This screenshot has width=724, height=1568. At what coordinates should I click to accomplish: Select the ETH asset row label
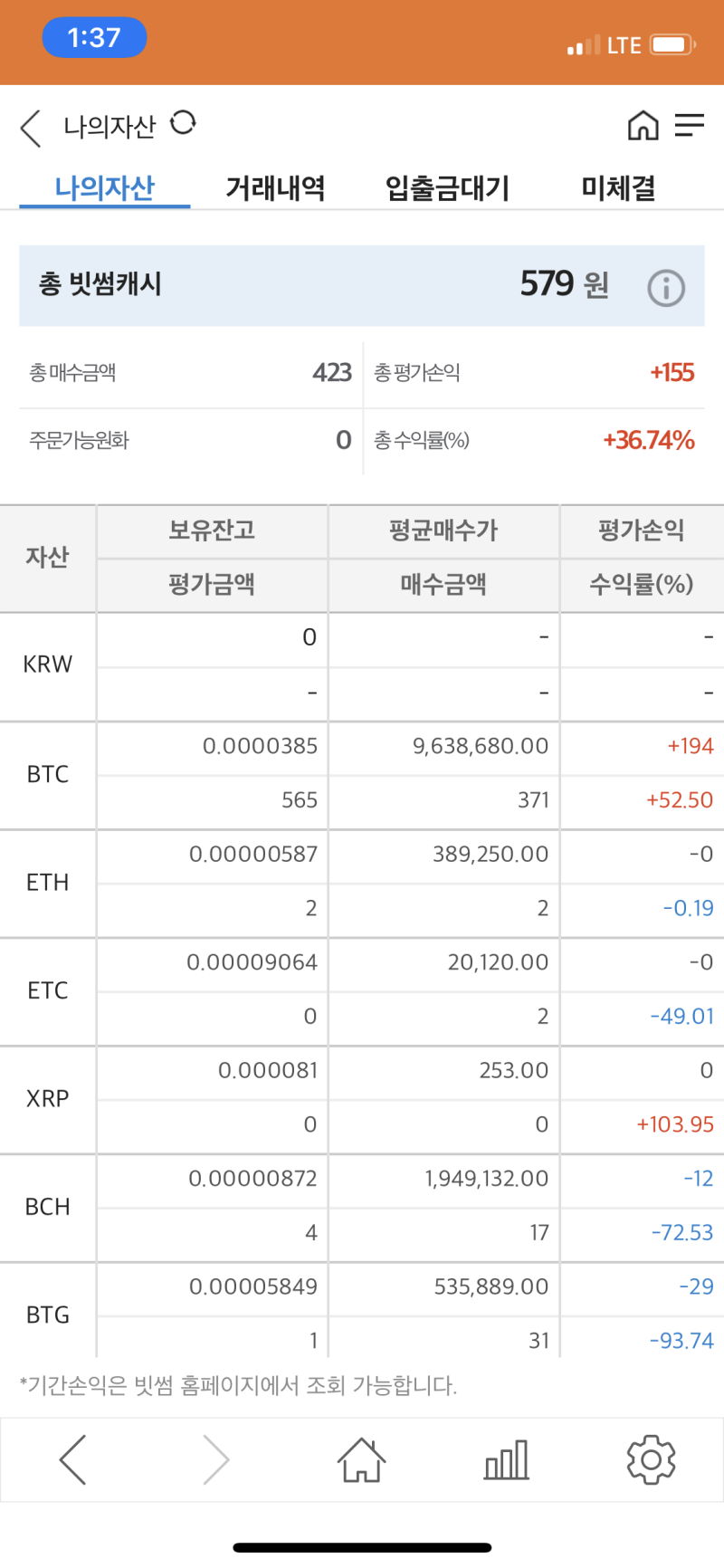click(48, 883)
